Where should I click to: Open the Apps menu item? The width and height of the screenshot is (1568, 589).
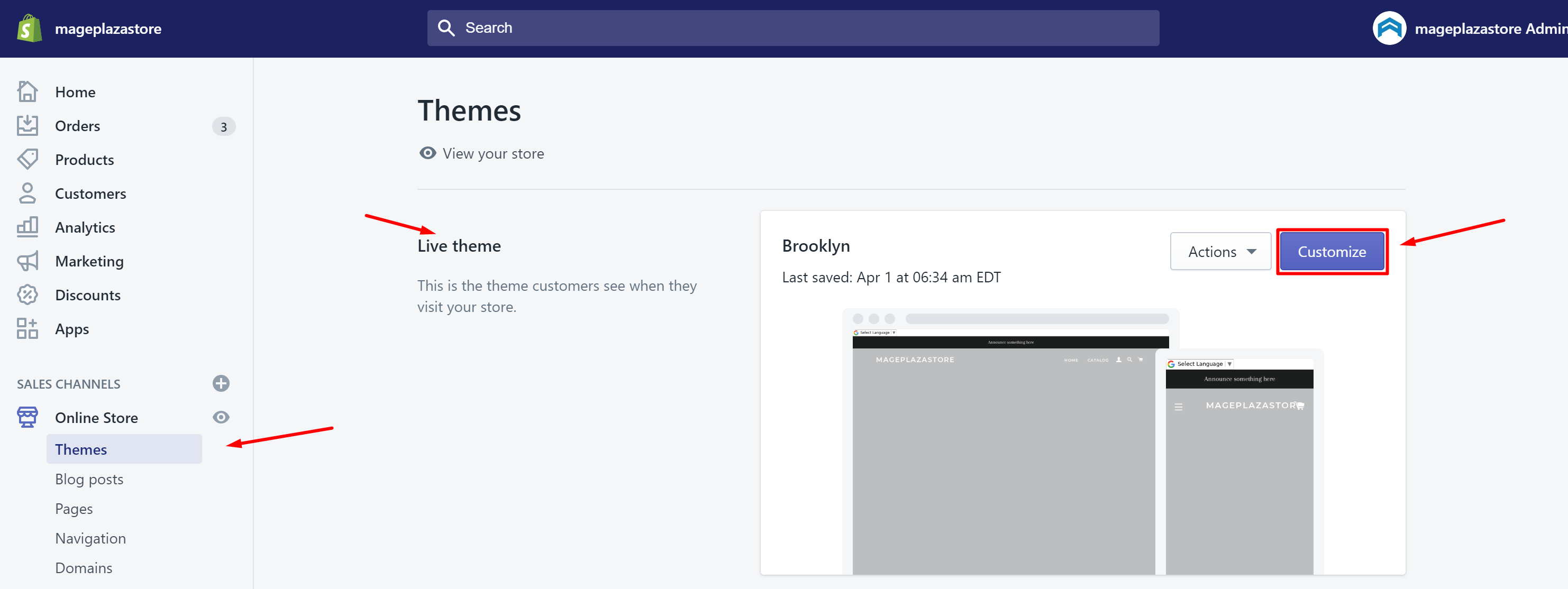pyautogui.click(x=72, y=329)
